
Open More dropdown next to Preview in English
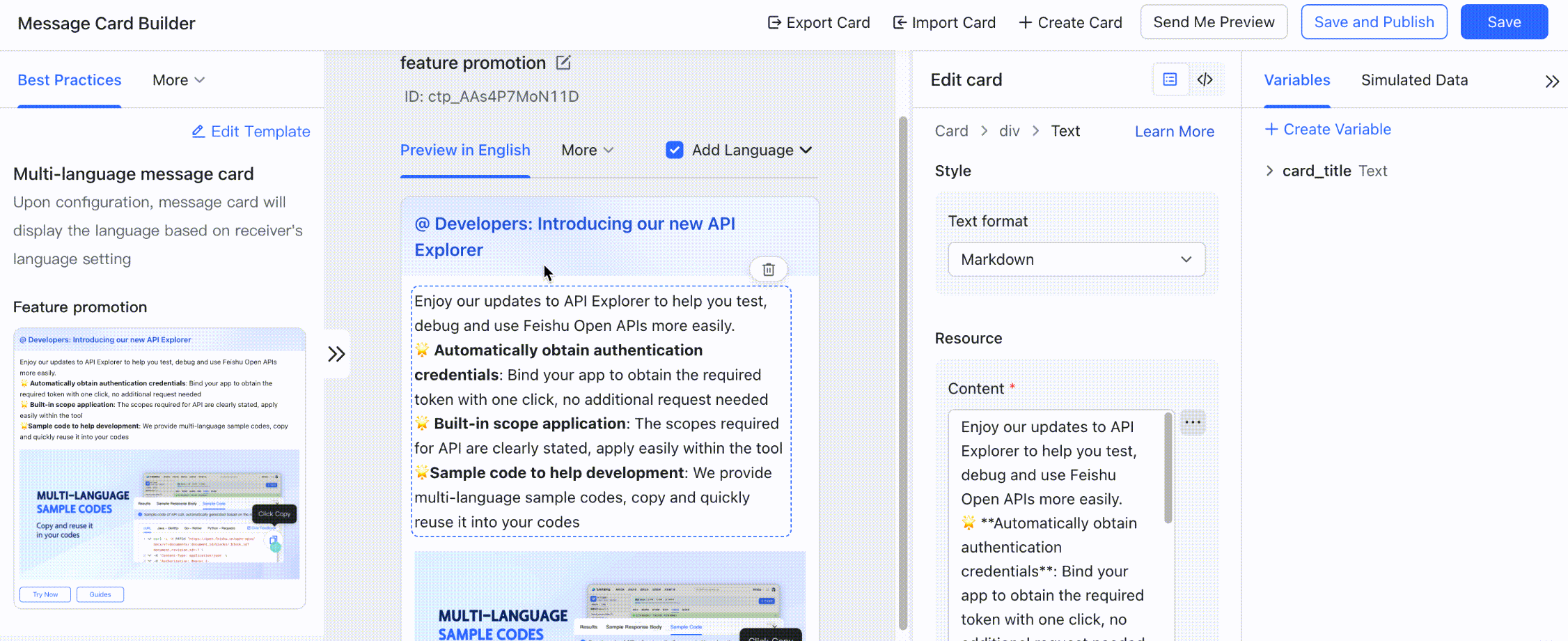587,150
